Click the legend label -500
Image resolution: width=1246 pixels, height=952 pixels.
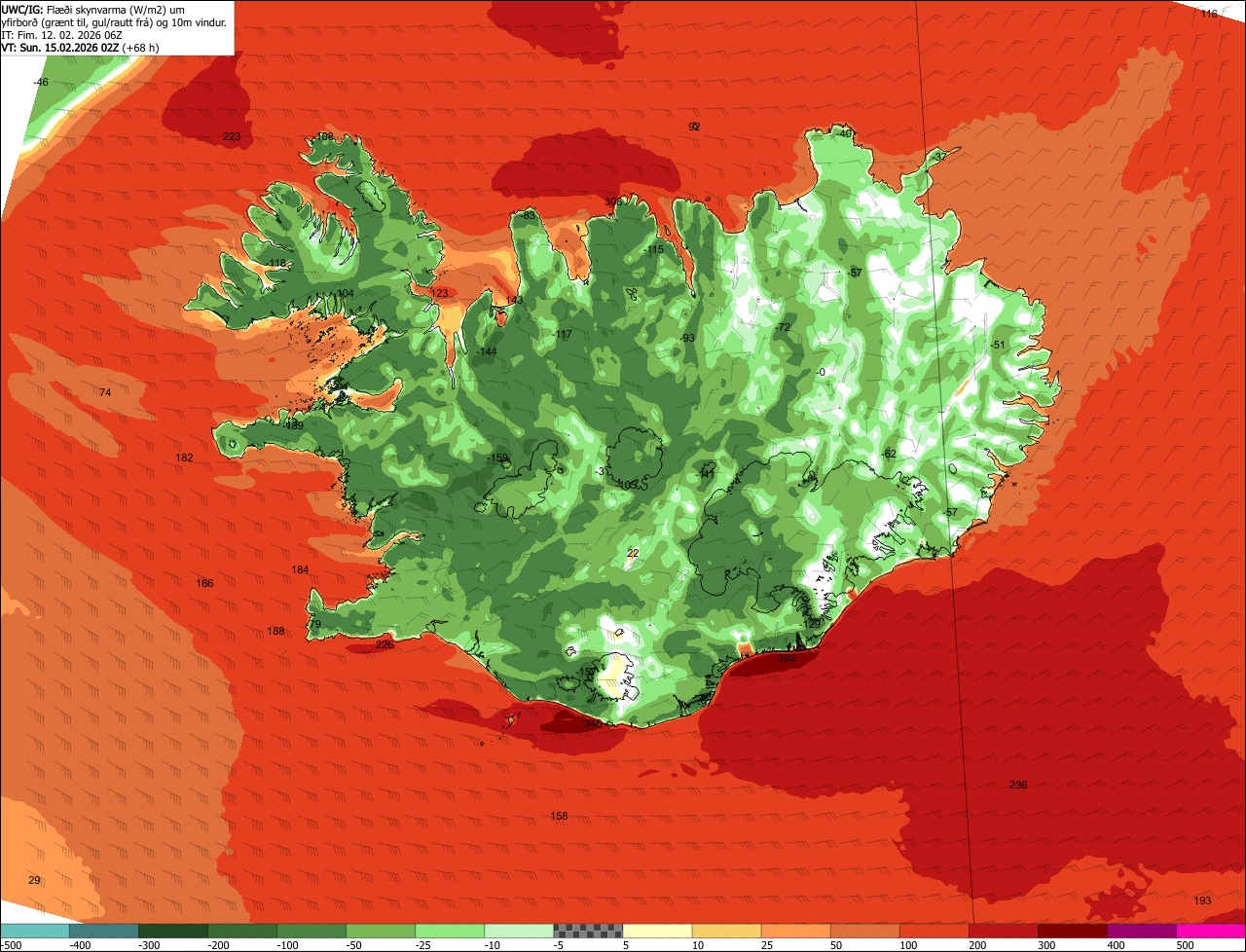pyautogui.click(x=11, y=944)
